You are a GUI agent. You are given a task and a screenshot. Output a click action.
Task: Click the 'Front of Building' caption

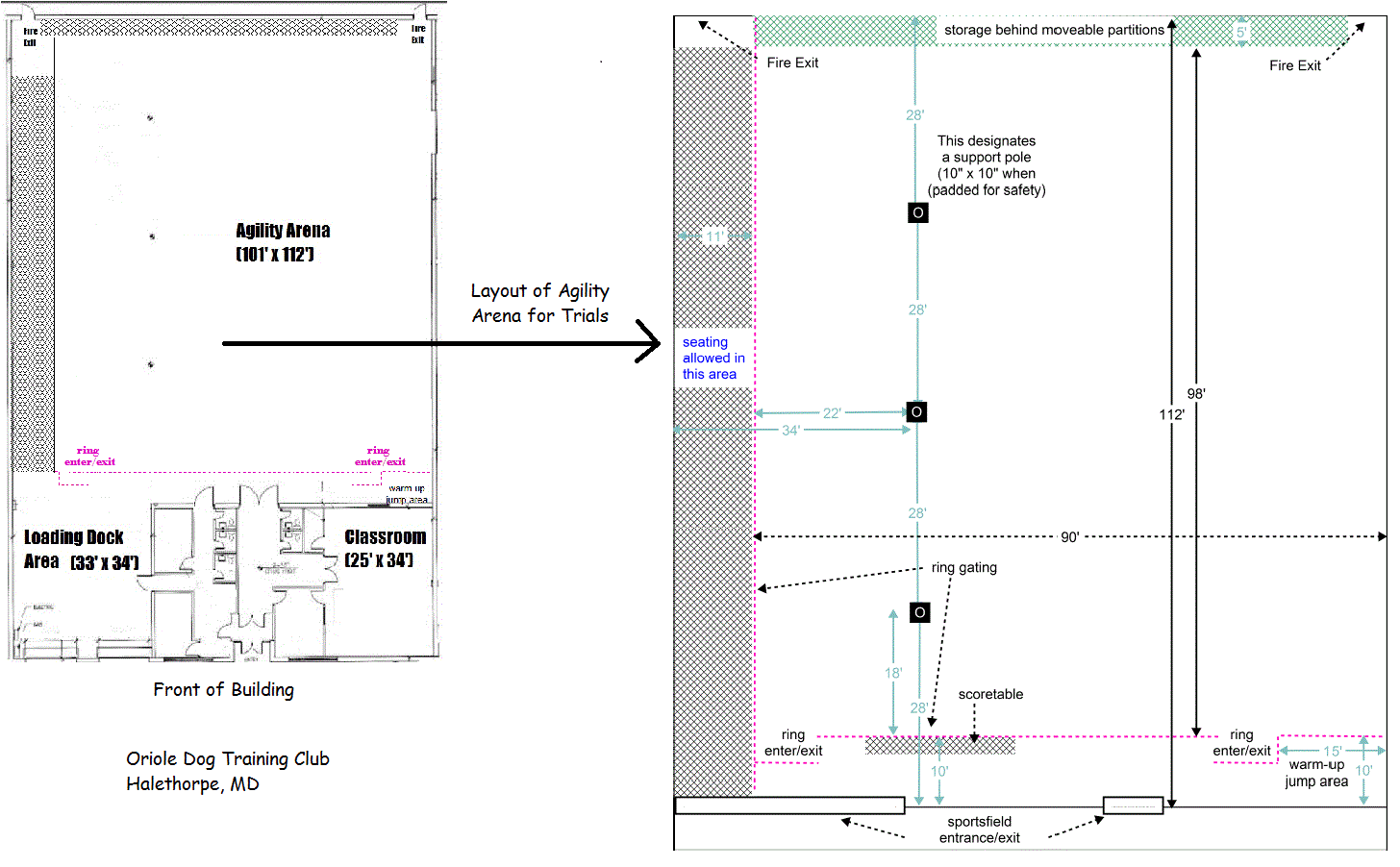pyautogui.click(x=223, y=689)
